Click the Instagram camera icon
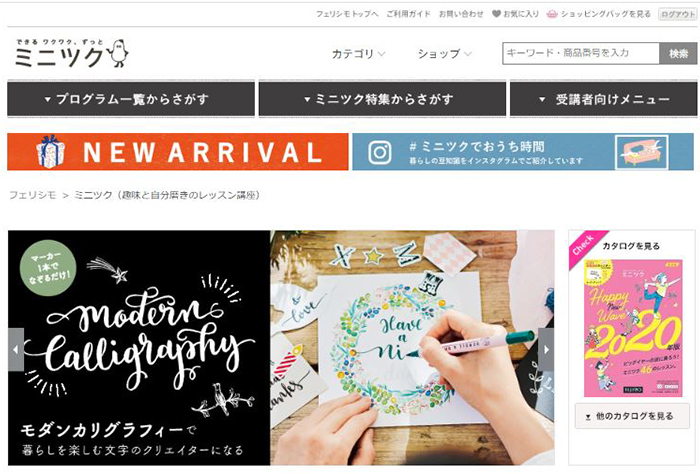Viewport: 700px width, 474px height. click(380, 152)
